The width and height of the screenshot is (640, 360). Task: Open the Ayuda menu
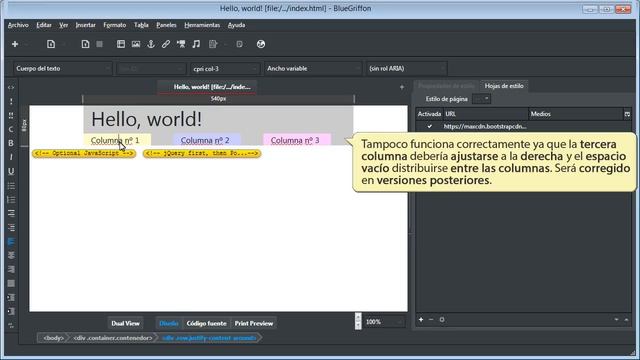pos(236,25)
